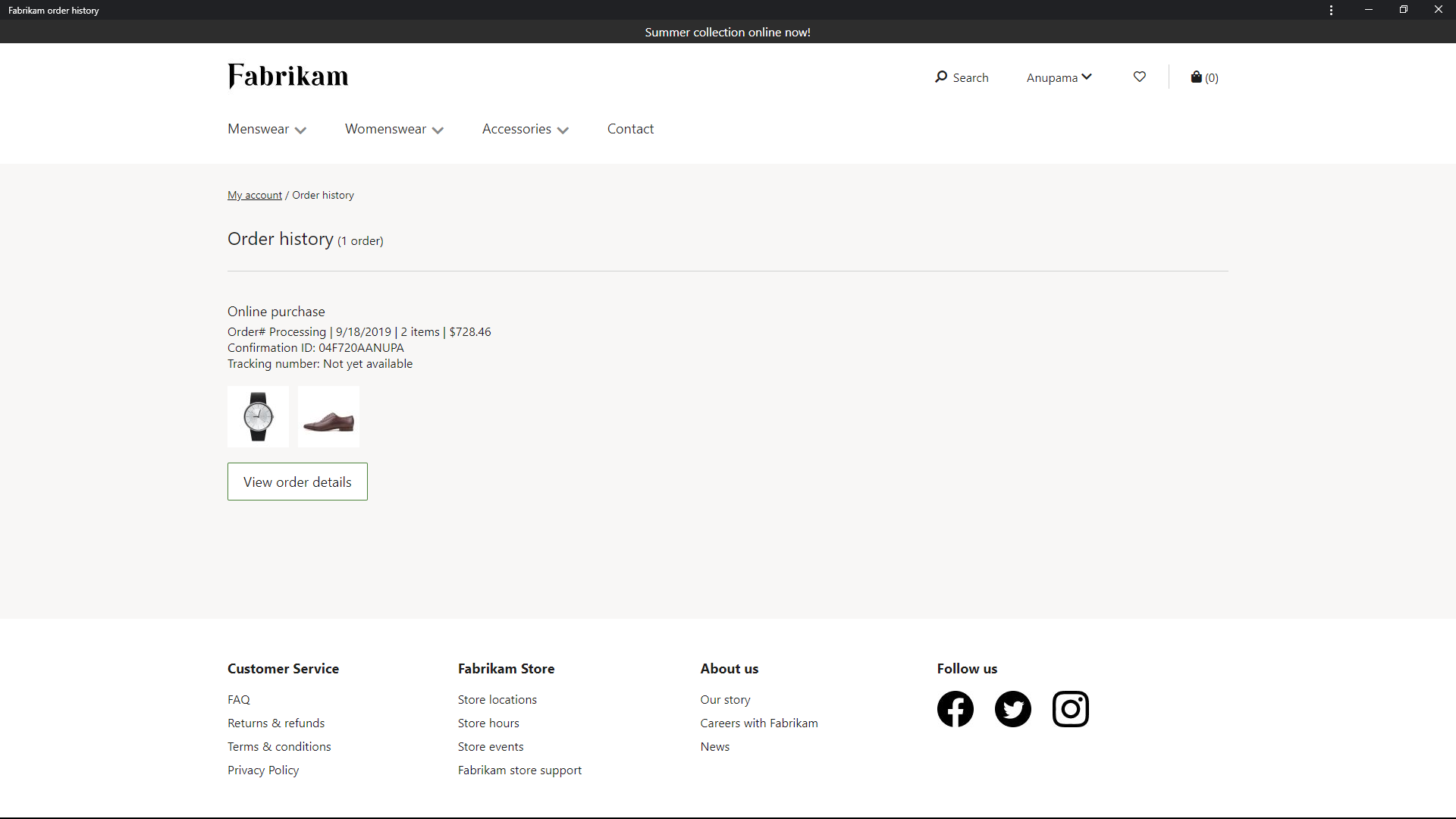1456x819 pixels.
Task: Click the My account breadcrumb link
Action: (255, 195)
